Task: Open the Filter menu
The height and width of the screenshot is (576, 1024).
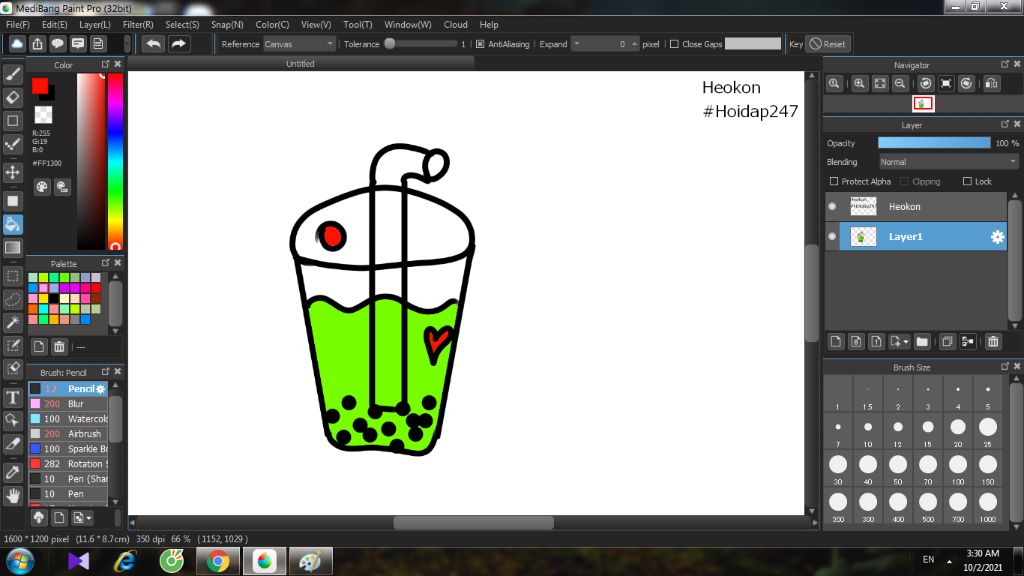Action: (138, 24)
